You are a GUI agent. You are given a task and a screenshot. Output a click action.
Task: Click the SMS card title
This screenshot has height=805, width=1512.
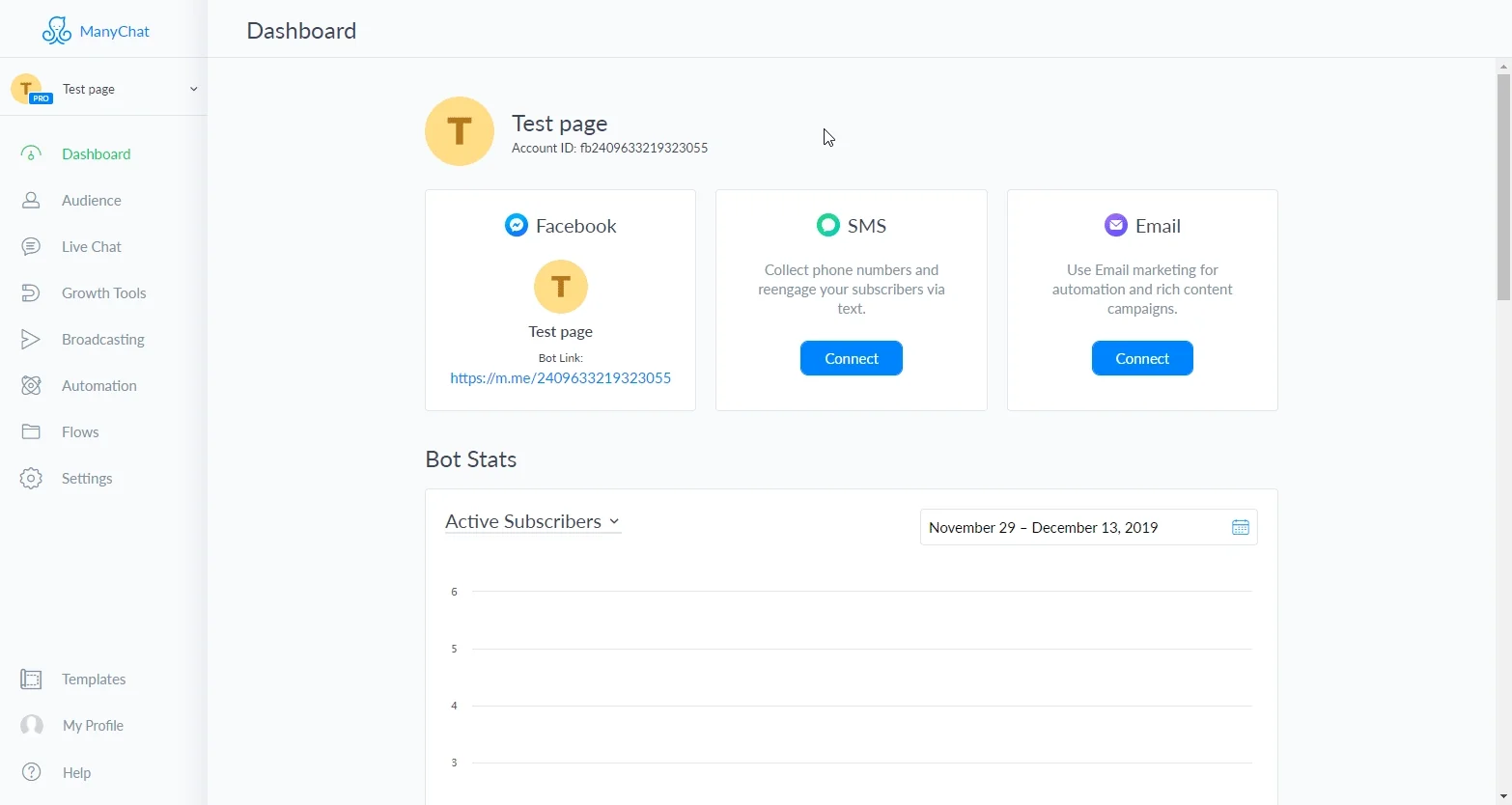point(867,226)
